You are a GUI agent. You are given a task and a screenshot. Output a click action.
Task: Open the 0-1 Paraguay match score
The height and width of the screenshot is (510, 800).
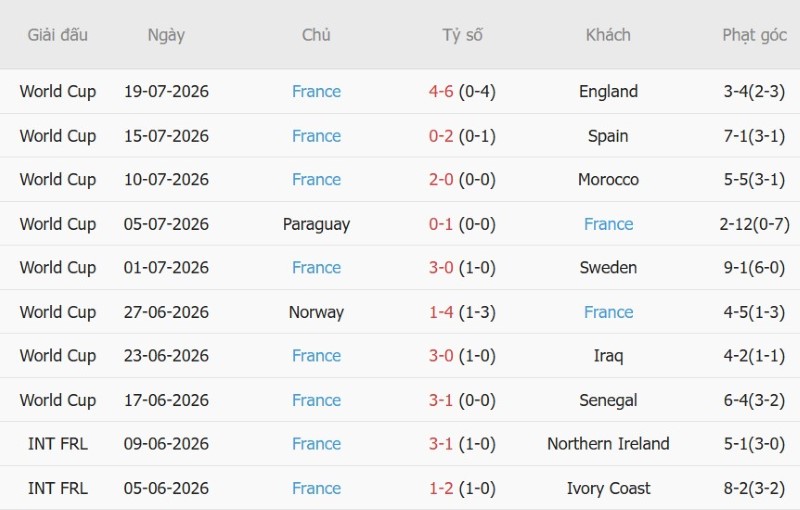click(441, 224)
